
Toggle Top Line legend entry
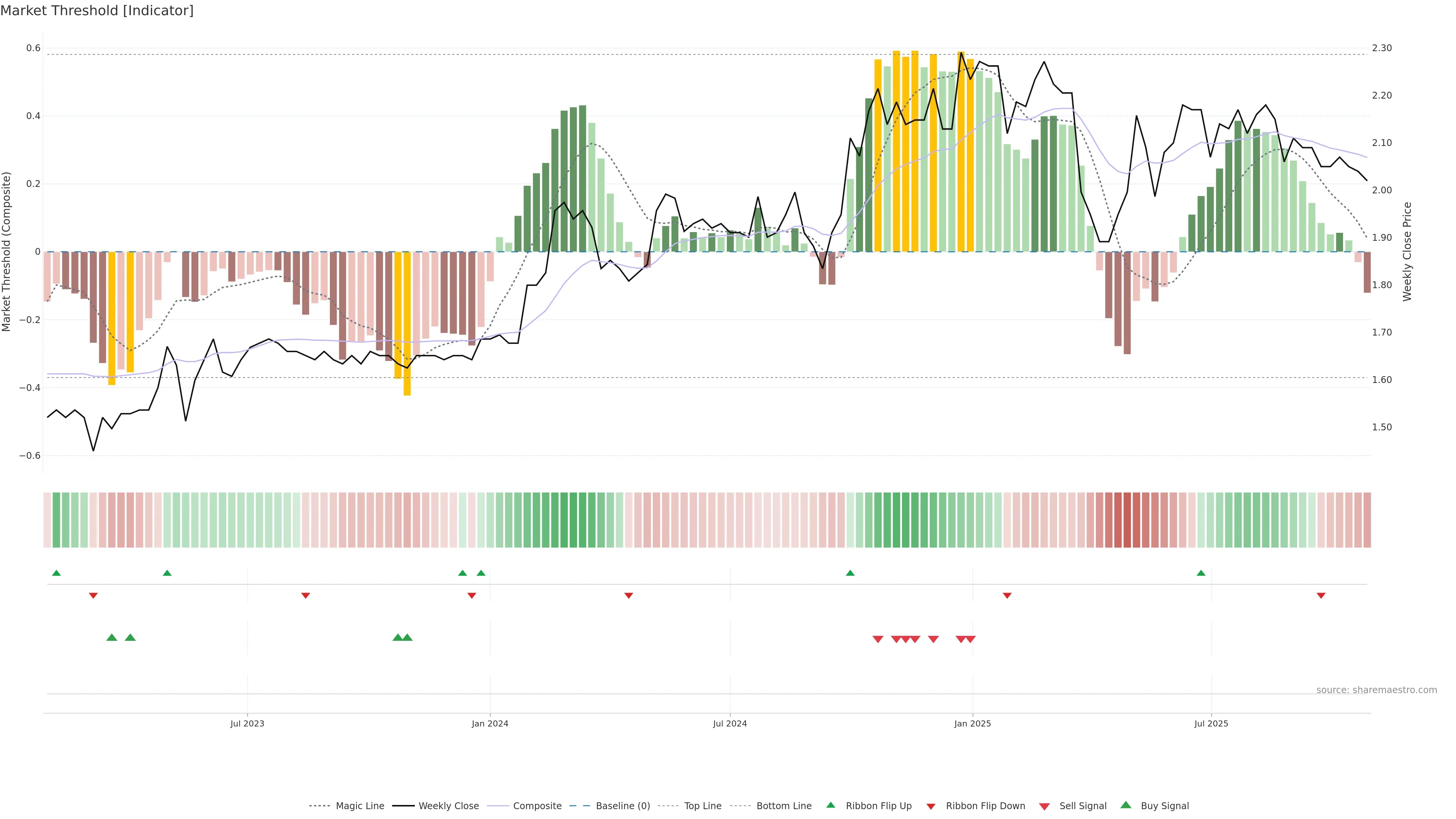pyautogui.click(x=703, y=806)
